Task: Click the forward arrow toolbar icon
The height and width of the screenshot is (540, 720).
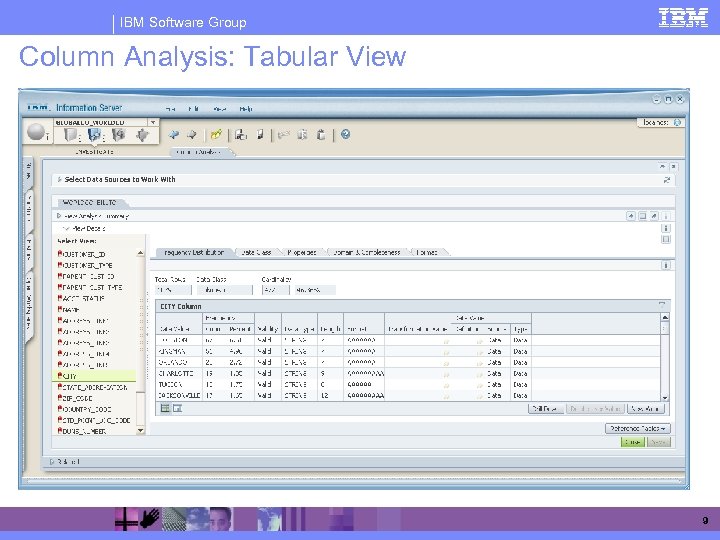Action: pos(192,134)
